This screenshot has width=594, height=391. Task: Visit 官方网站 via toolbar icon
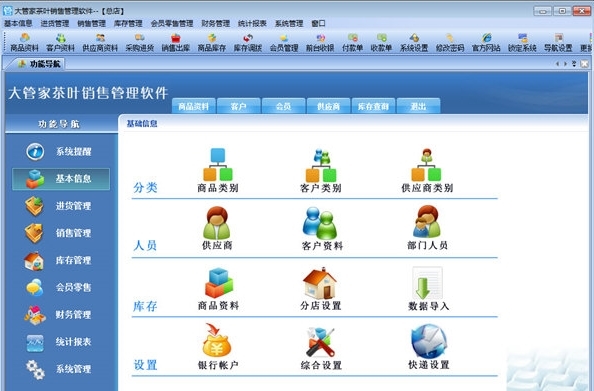(486, 42)
